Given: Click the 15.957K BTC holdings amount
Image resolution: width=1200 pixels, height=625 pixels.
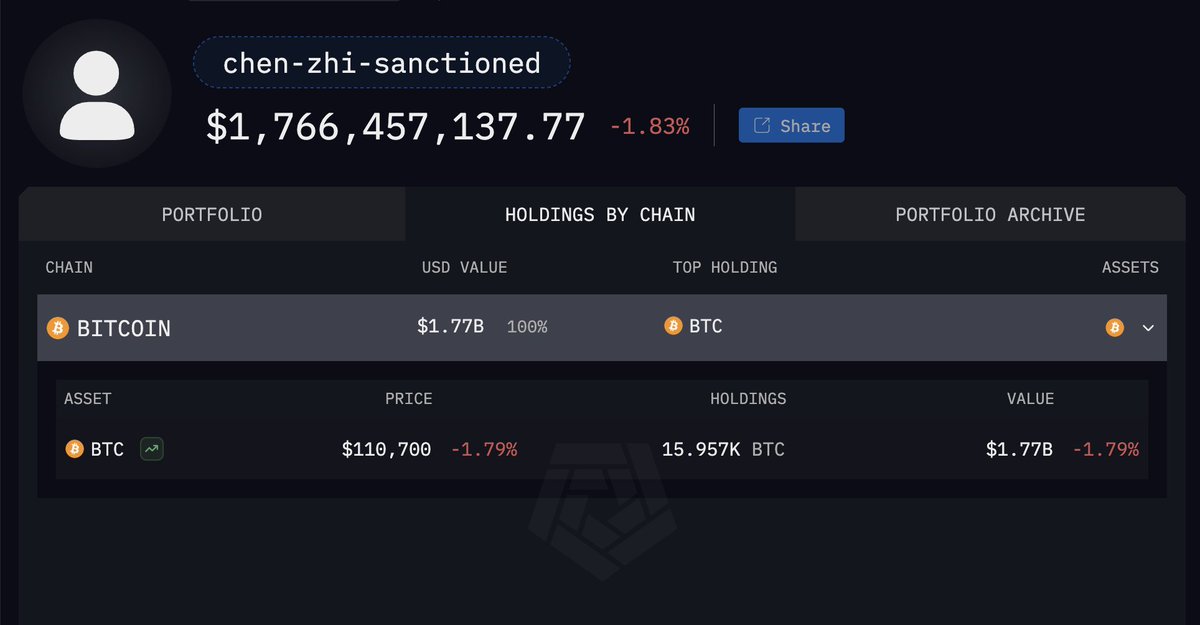Looking at the screenshot, I should tap(723, 449).
